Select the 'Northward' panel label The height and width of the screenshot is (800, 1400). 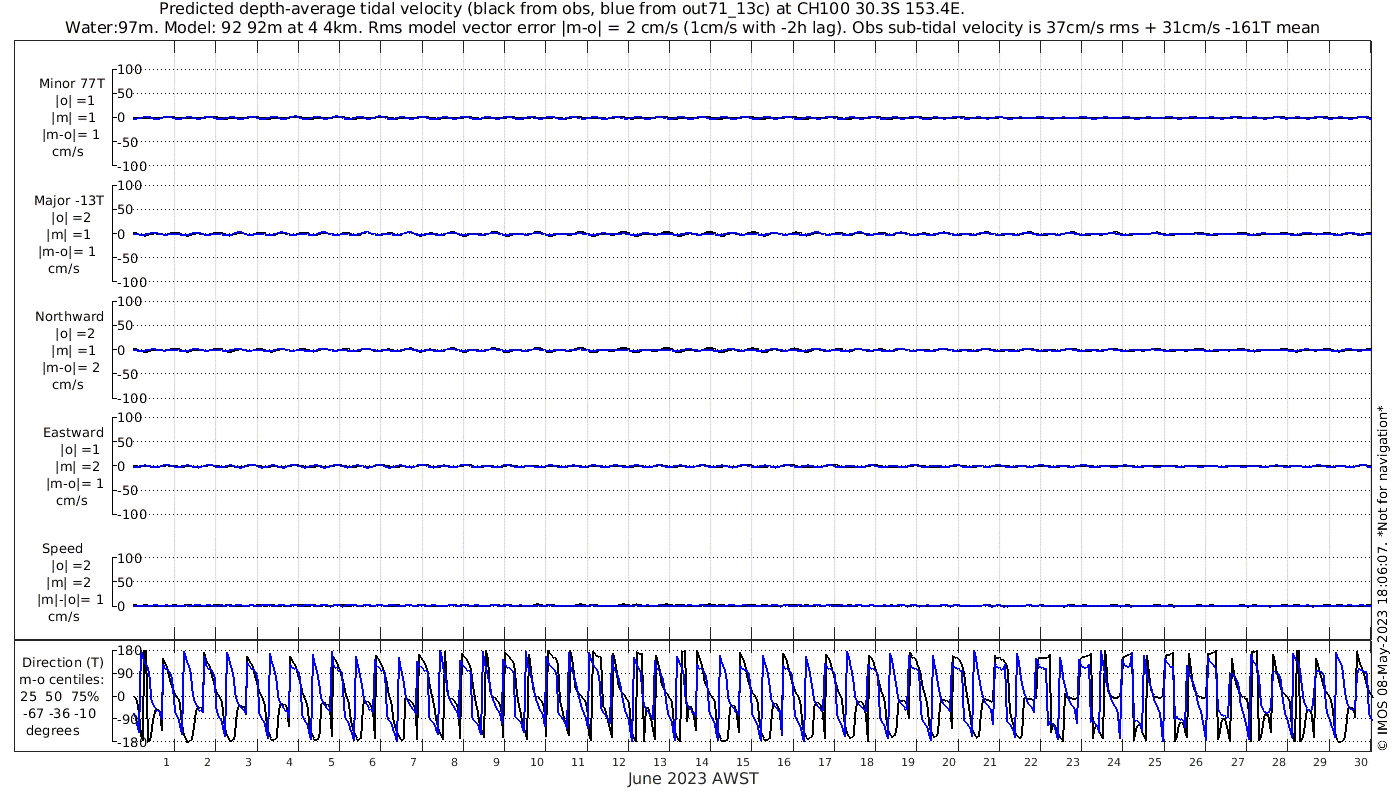click(69, 317)
